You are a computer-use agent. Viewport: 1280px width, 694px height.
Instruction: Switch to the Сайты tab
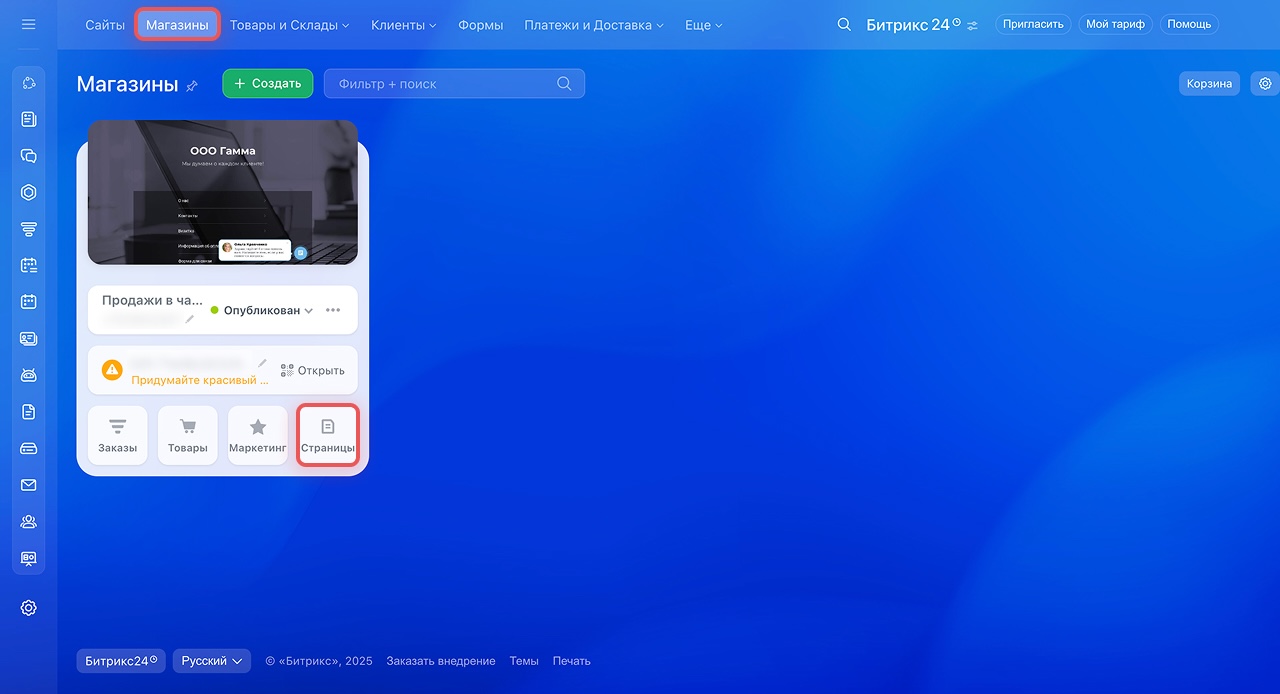105,25
